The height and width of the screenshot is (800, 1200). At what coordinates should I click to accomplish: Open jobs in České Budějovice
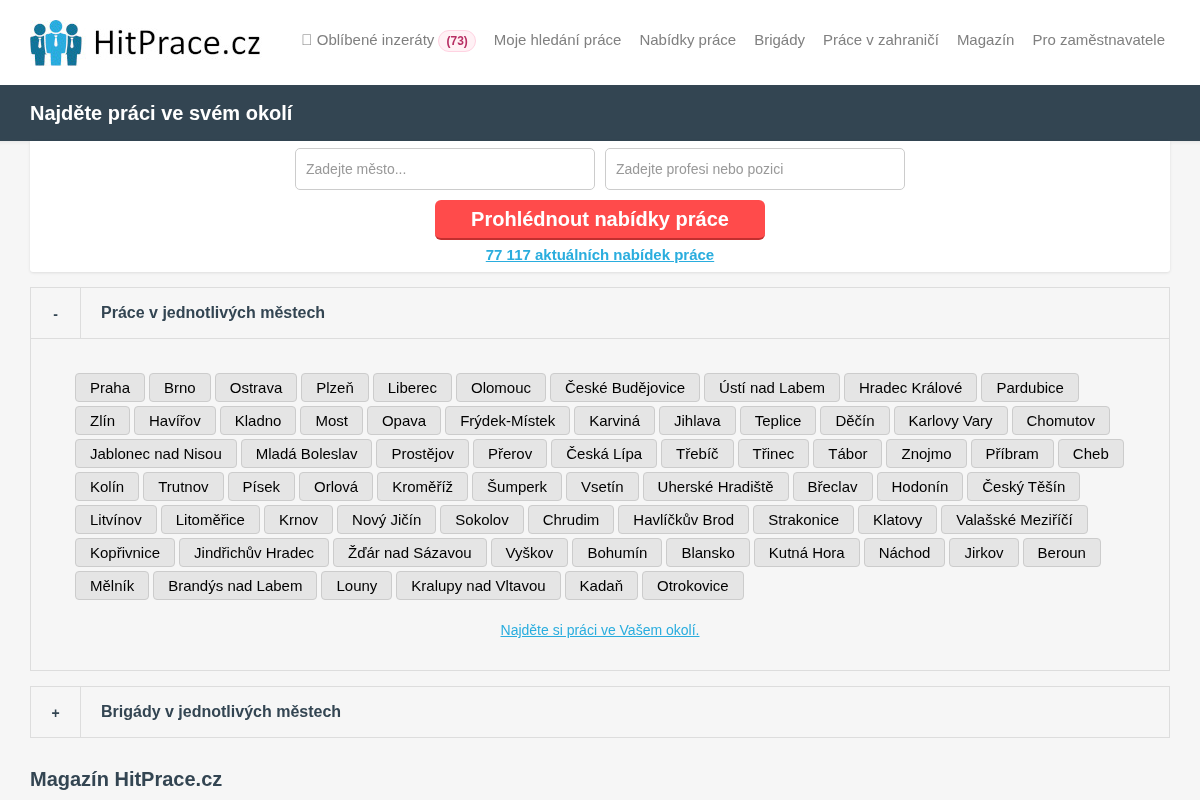pos(625,388)
